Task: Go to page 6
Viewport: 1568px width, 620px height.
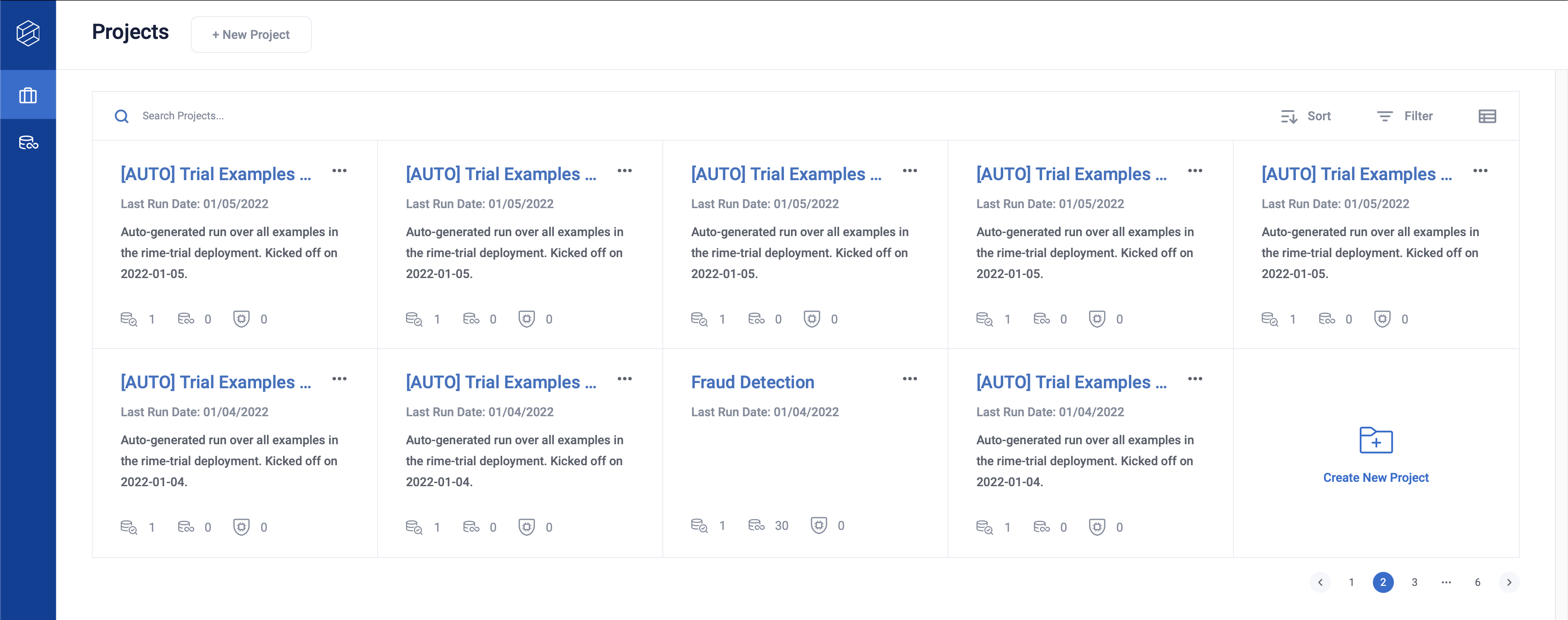Action: [x=1477, y=582]
